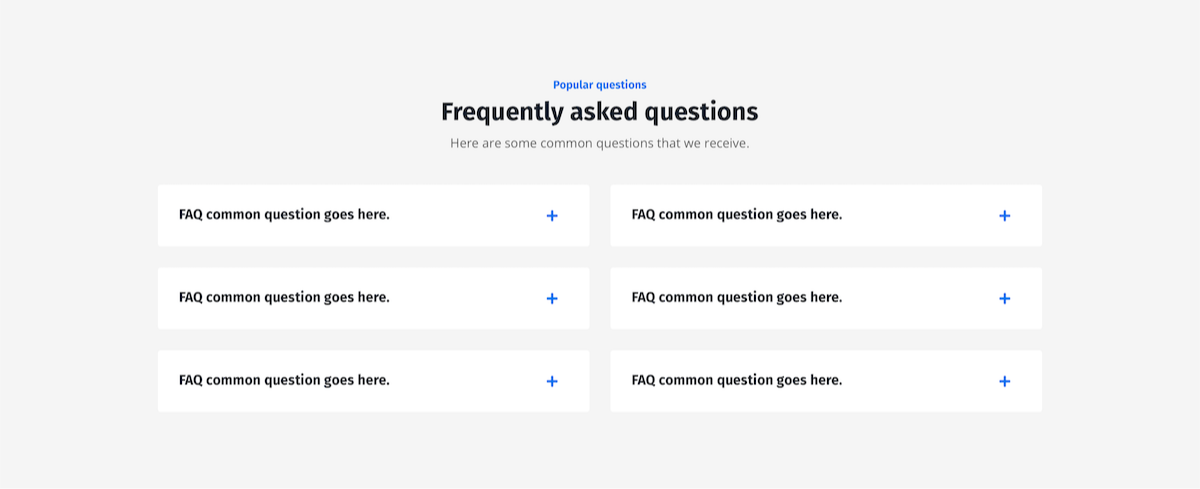Click the "Frequently asked questions" heading
This screenshot has height=489, width=1200.
point(600,112)
